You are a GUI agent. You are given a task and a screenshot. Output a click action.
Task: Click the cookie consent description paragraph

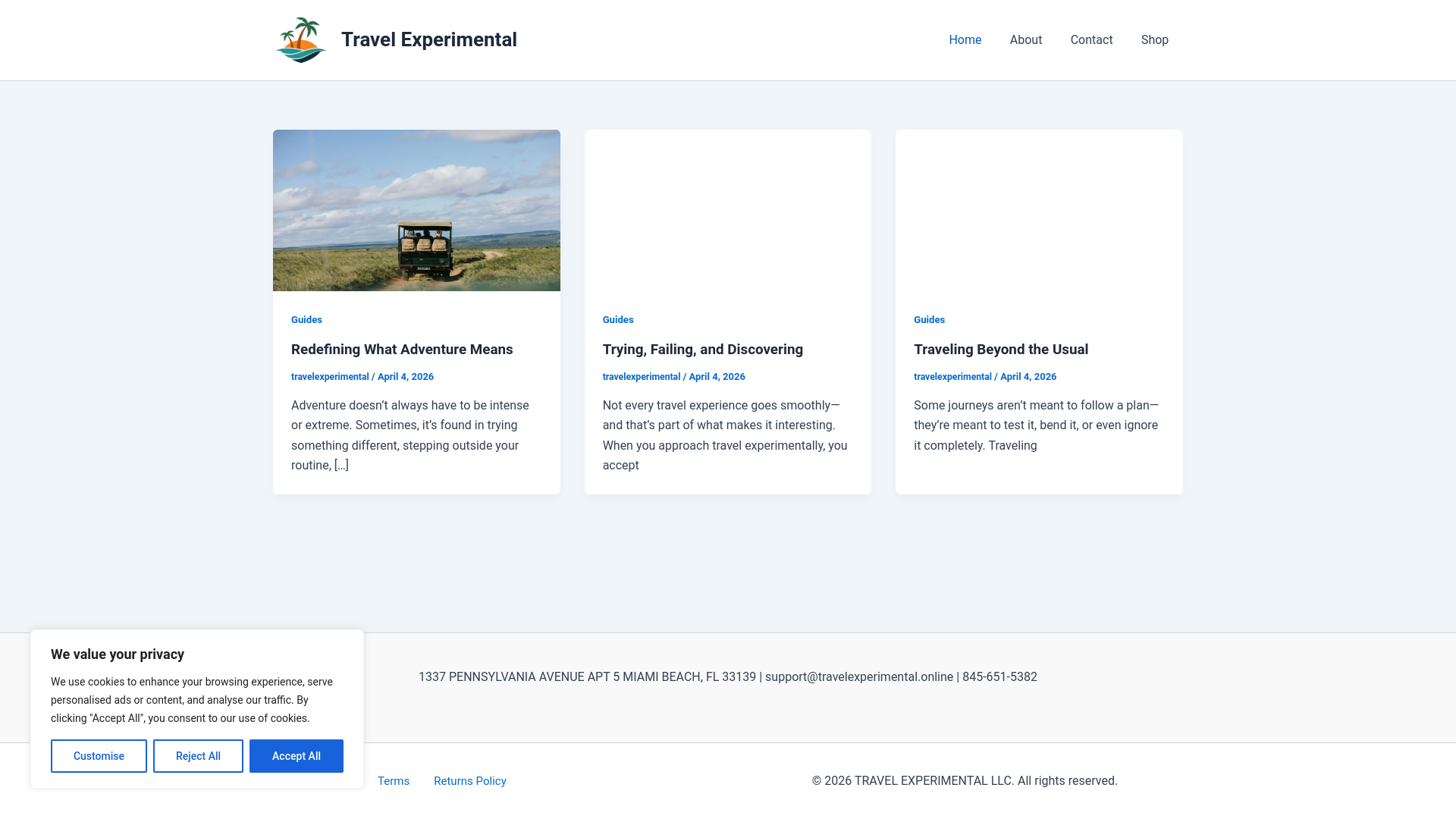192,700
